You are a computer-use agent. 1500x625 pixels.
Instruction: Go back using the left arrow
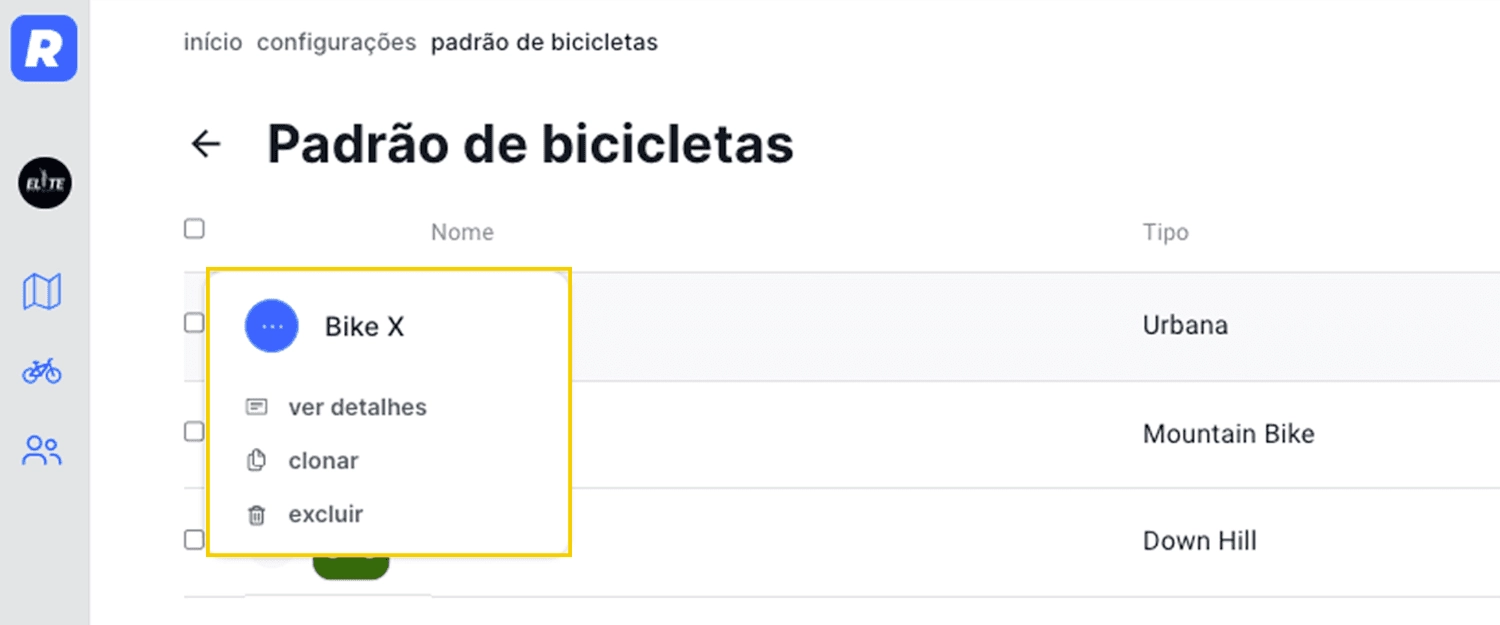pyautogui.click(x=206, y=144)
